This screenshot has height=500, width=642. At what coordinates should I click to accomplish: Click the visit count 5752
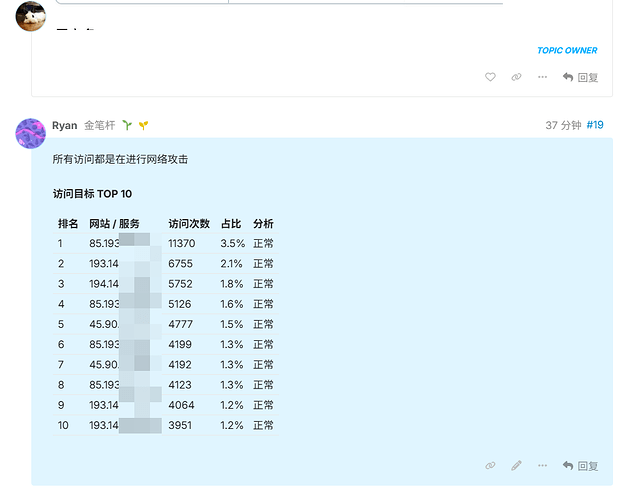coord(180,284)
